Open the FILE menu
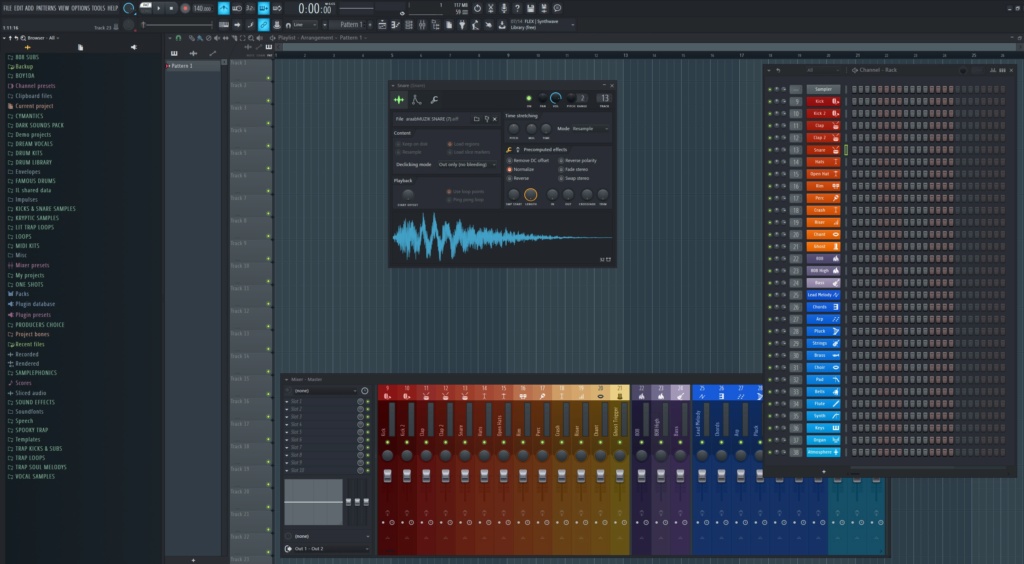This screenshot has height=564, width=1024. pyautogui.click(x=8, y=8)
